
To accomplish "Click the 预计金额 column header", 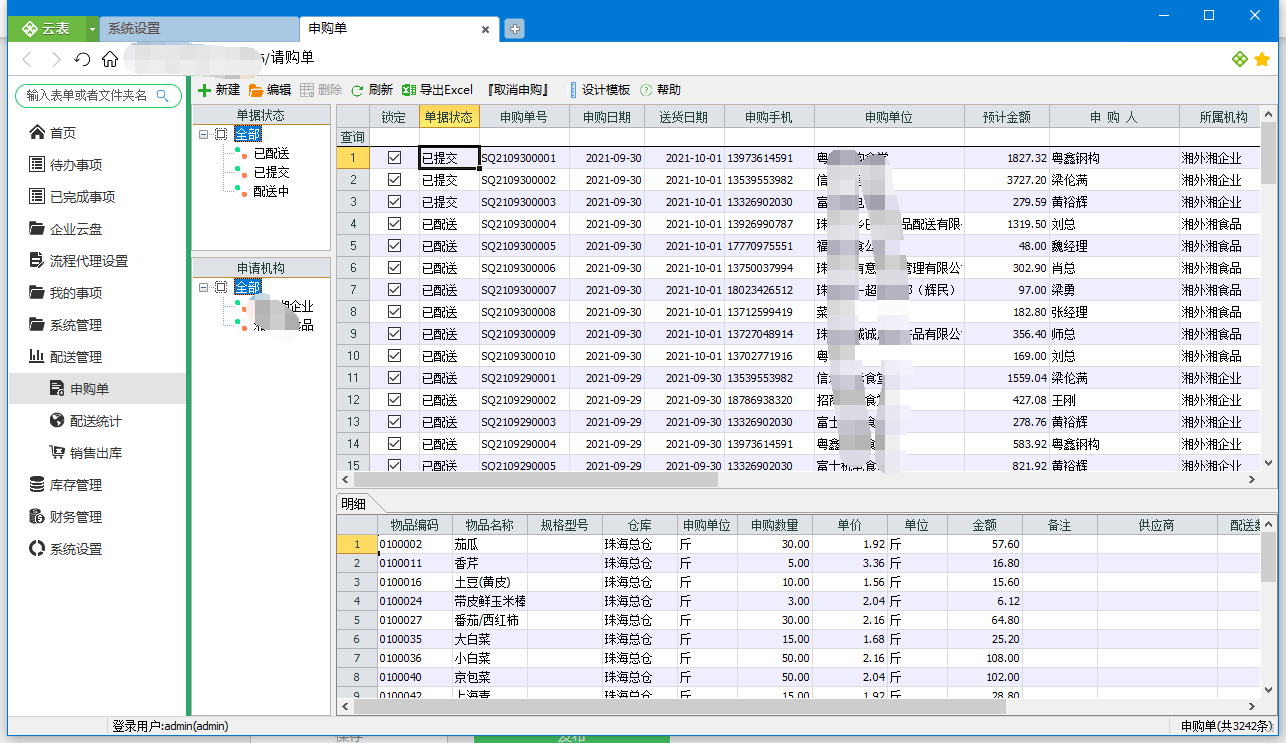I will (1007, 117).
